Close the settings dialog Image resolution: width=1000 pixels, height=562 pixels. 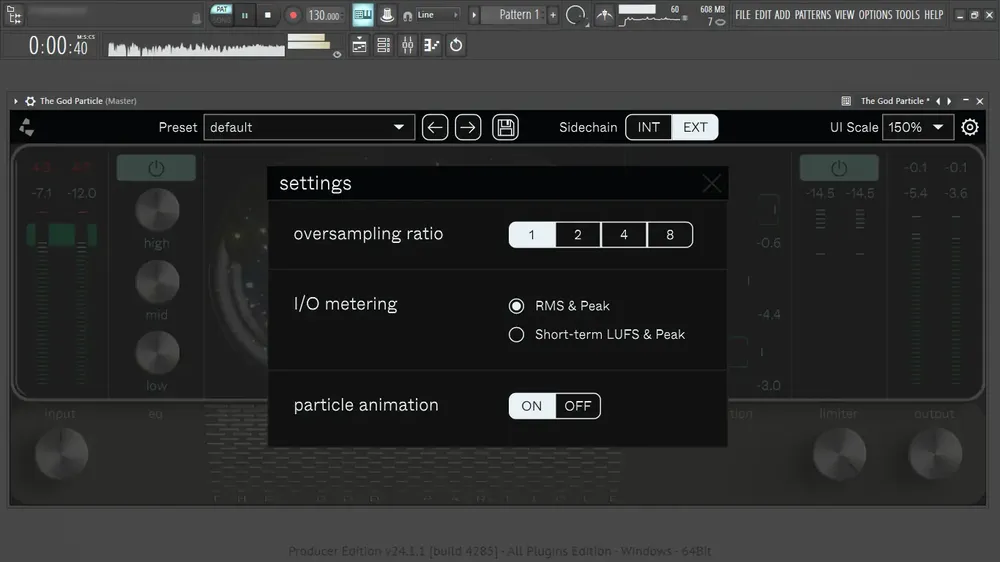(x=711, y=184)
